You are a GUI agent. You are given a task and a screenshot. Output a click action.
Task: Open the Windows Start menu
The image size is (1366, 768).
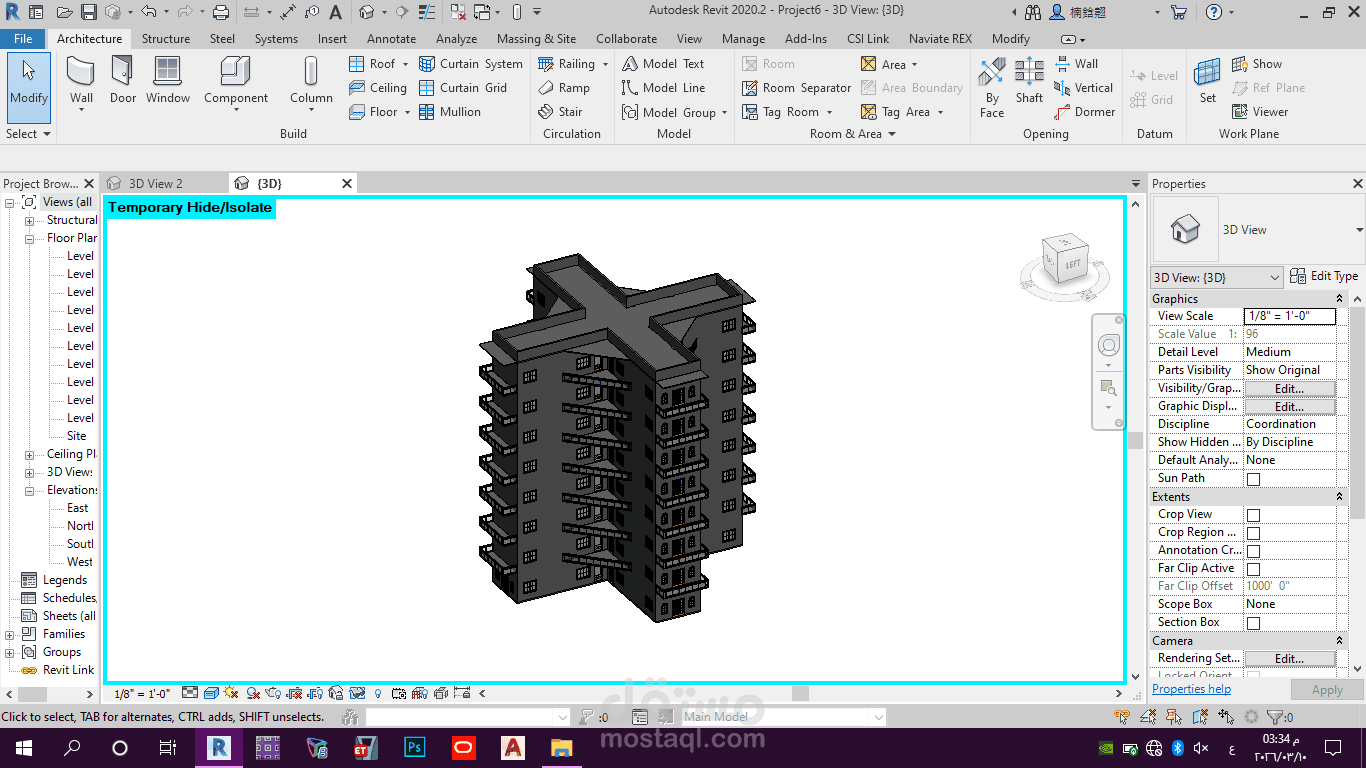click(x=22, y=747)
